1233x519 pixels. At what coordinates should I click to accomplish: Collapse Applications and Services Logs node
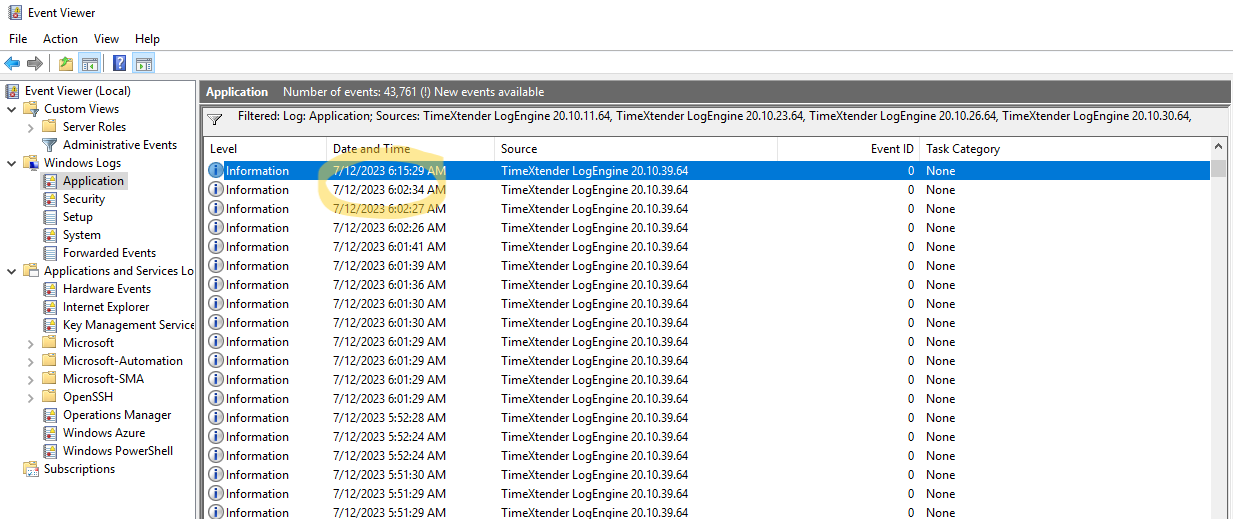pyautogui.click(x=12, y=271)
